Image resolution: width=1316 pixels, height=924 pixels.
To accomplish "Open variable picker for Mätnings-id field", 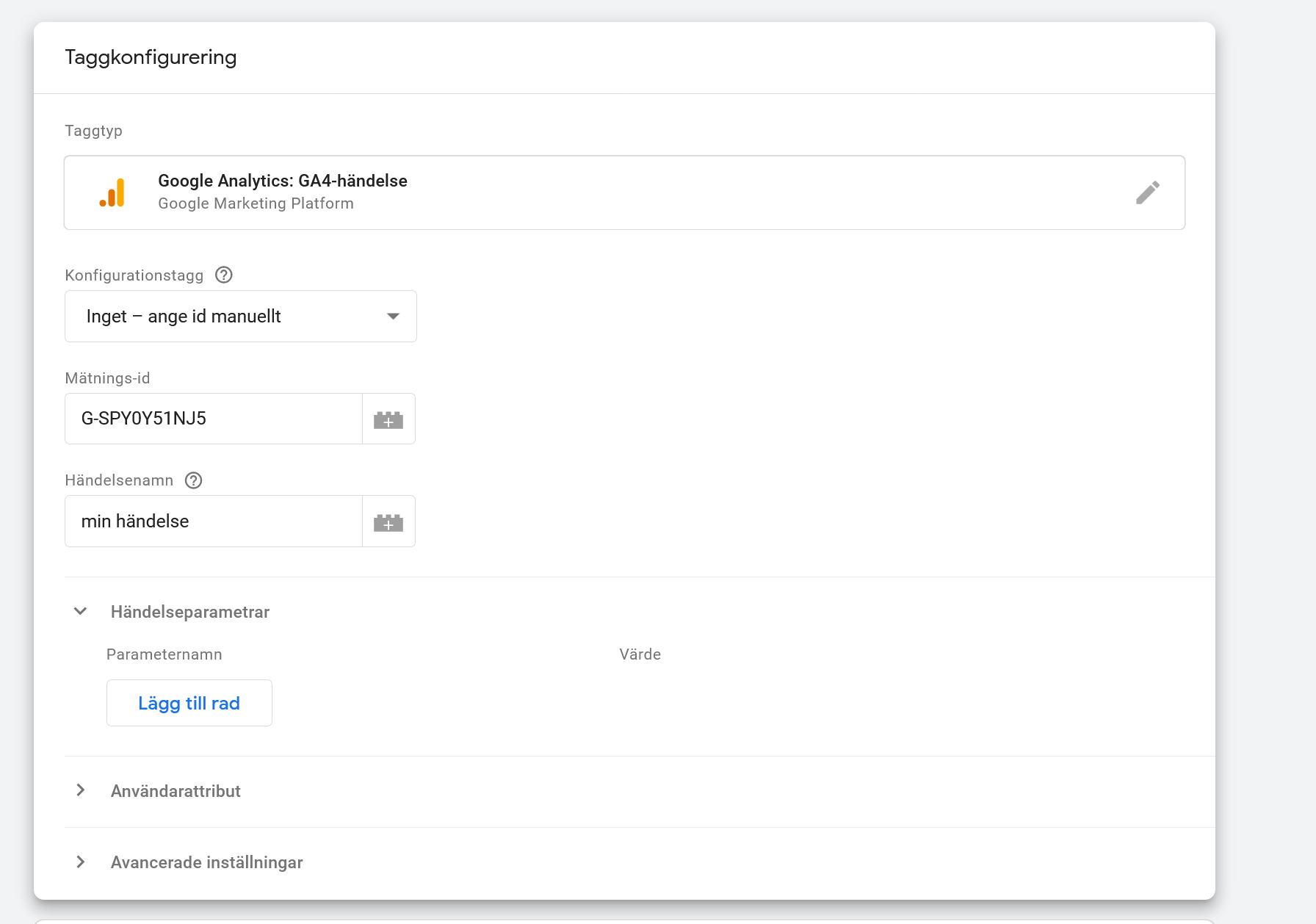I will point(389,419).
